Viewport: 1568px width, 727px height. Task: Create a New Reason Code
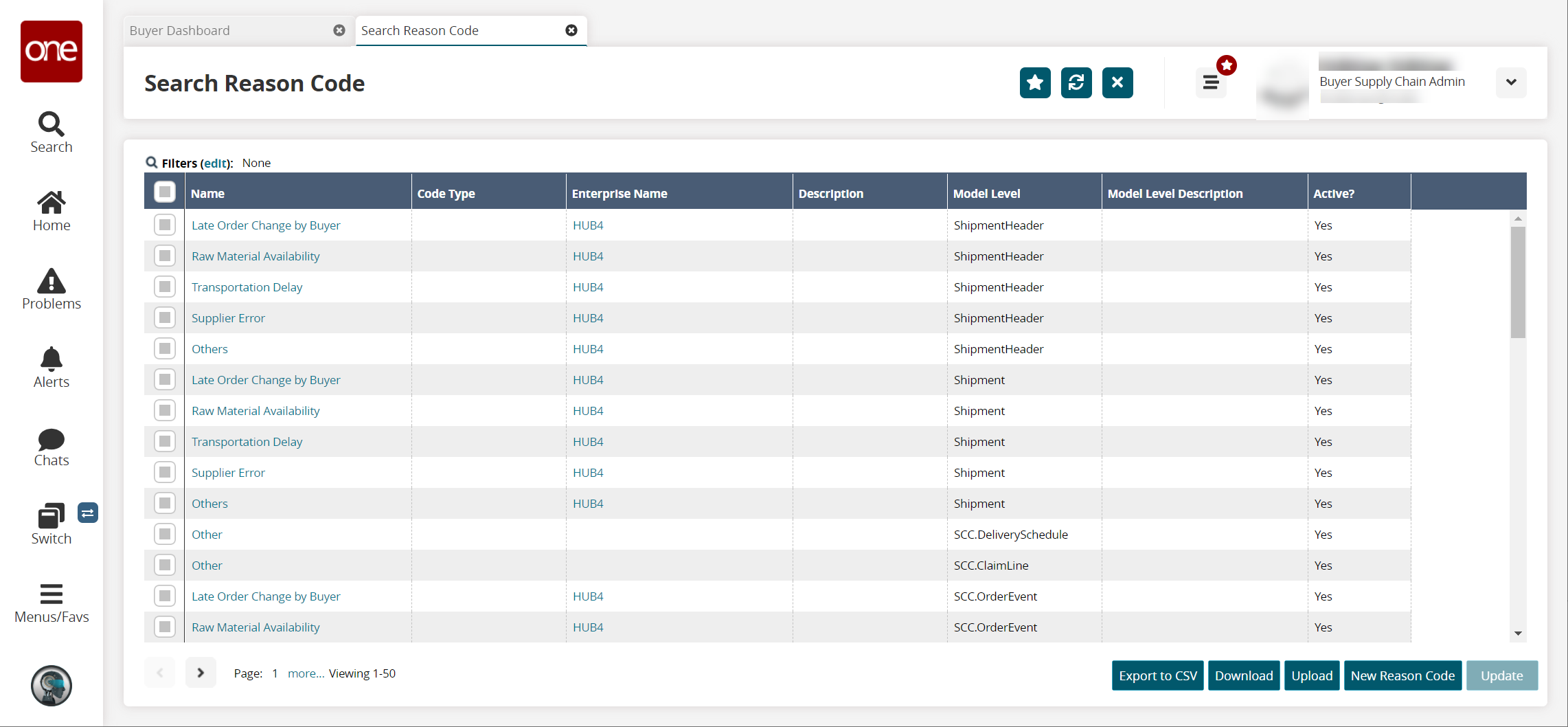point(1402,675)
